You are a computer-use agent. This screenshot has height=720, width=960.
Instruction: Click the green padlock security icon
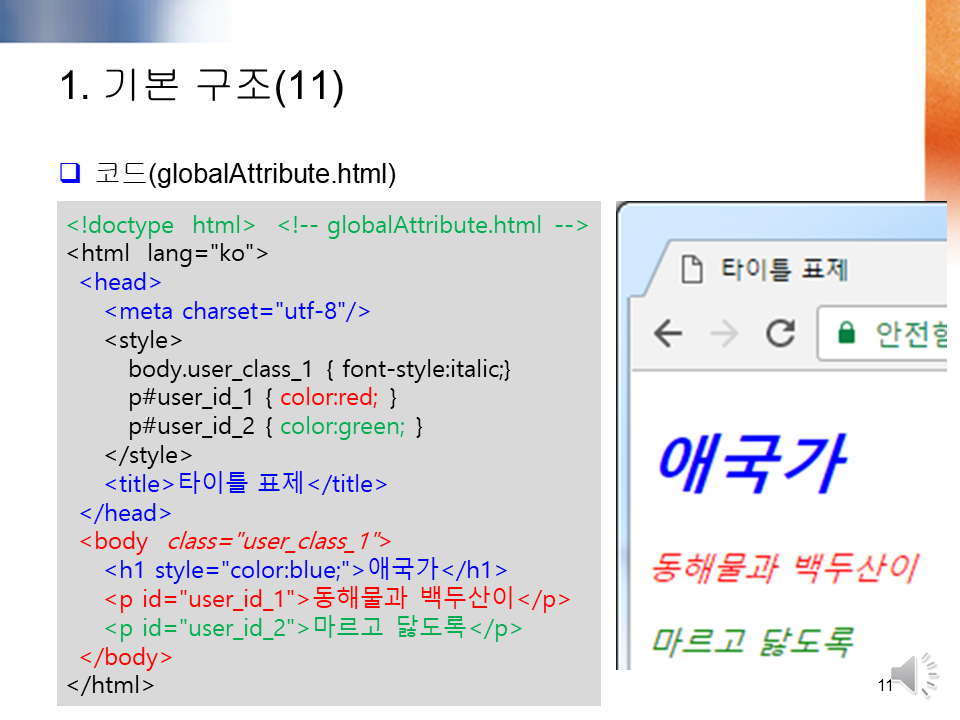coord(846,332)
